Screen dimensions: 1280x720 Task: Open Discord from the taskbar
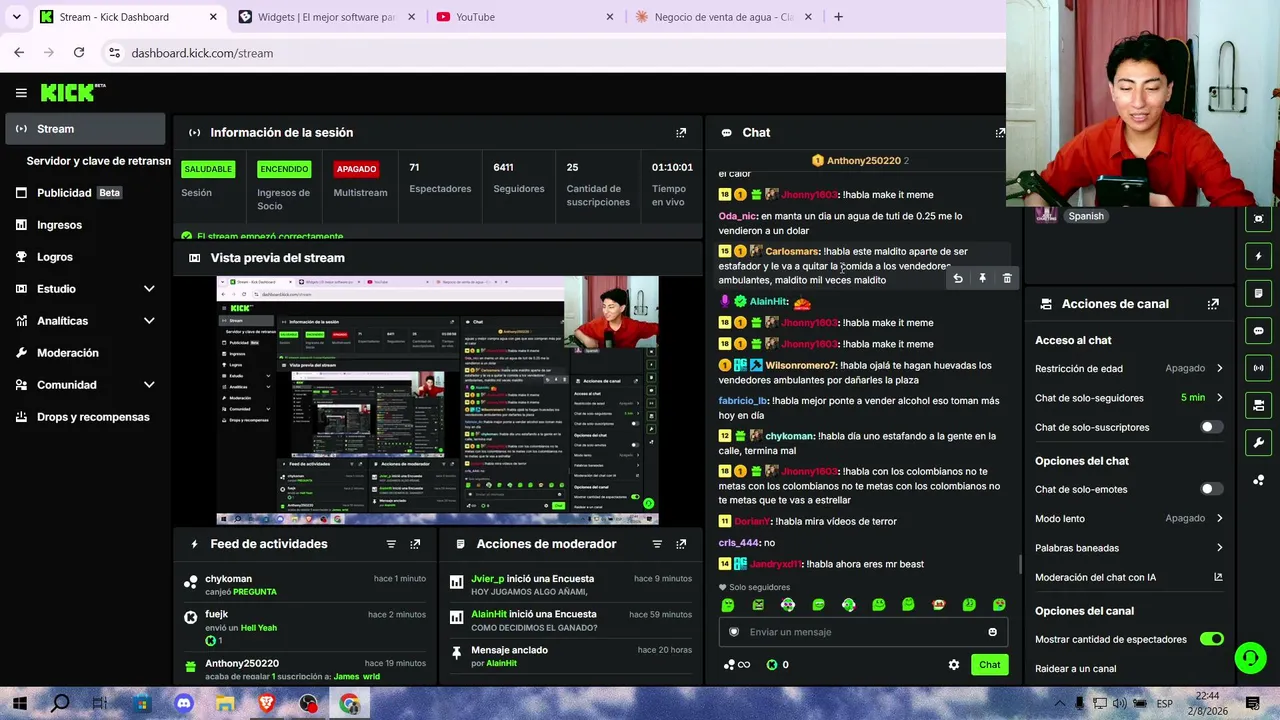183,704
